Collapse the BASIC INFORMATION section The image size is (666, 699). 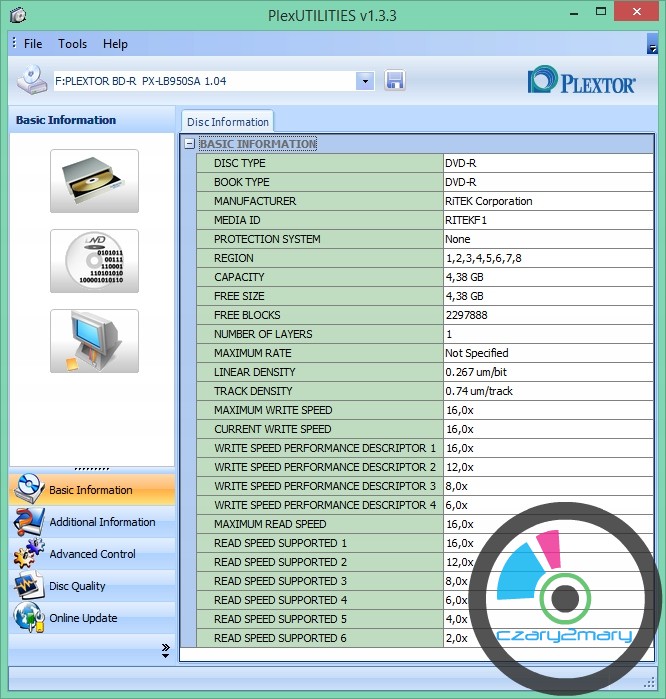pyautogui.click(x=189, y=144)
